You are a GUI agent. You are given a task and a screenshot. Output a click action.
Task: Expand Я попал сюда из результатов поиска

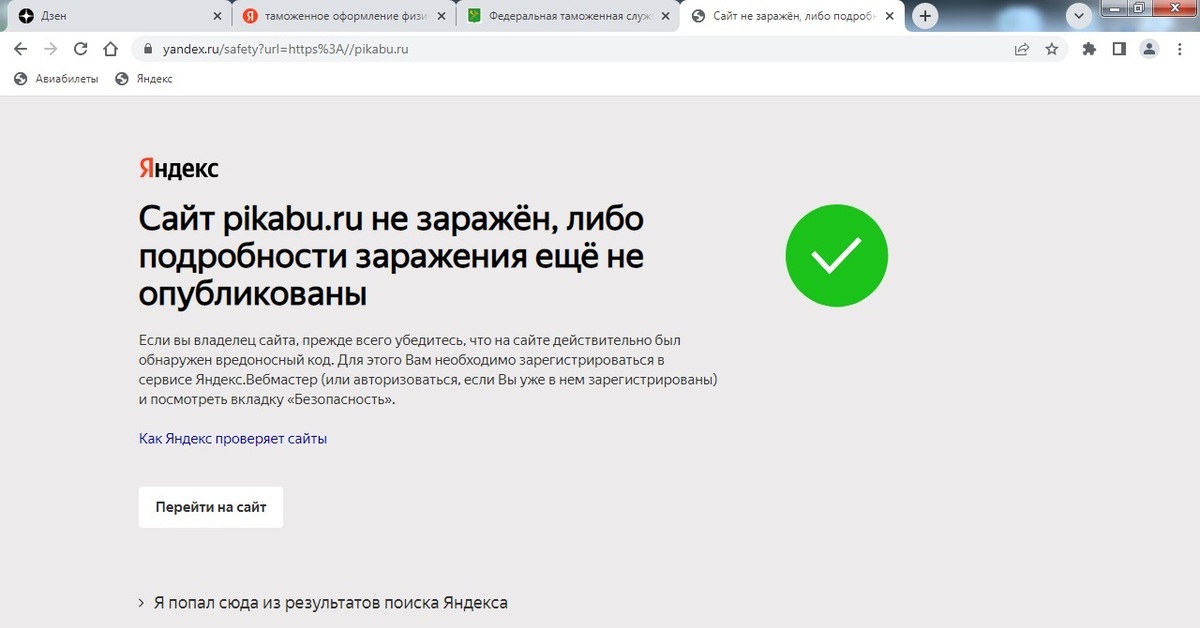323,603
